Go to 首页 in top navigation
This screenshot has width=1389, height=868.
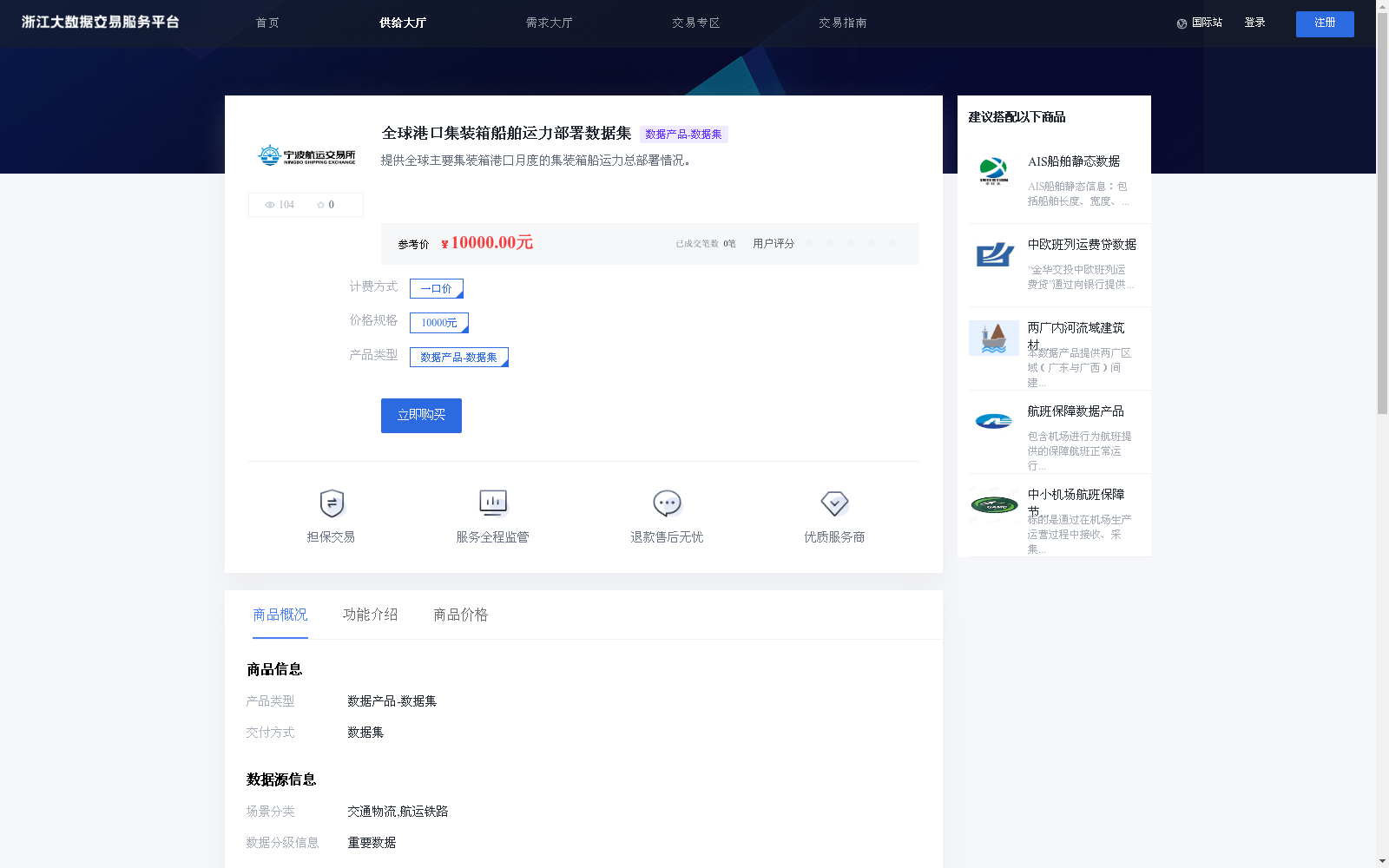click(x=267, y=23)
